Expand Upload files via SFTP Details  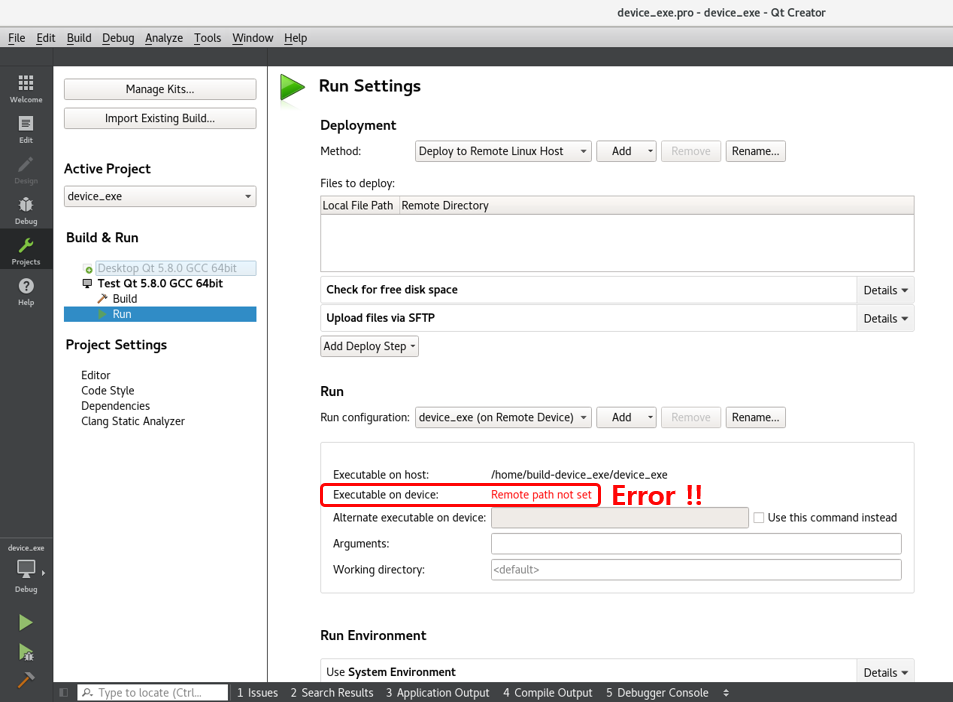click(x=885, y=318)
